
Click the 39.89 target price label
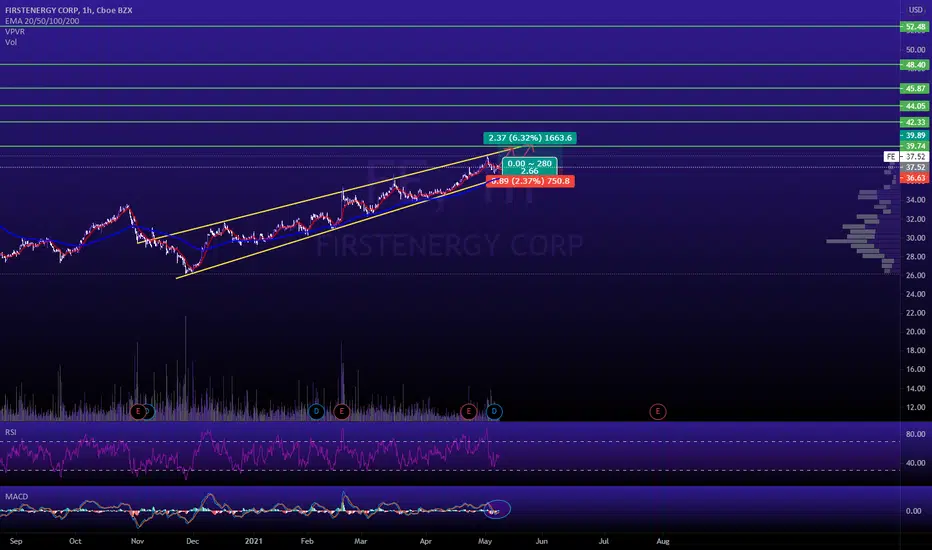[x=915, y=136]
